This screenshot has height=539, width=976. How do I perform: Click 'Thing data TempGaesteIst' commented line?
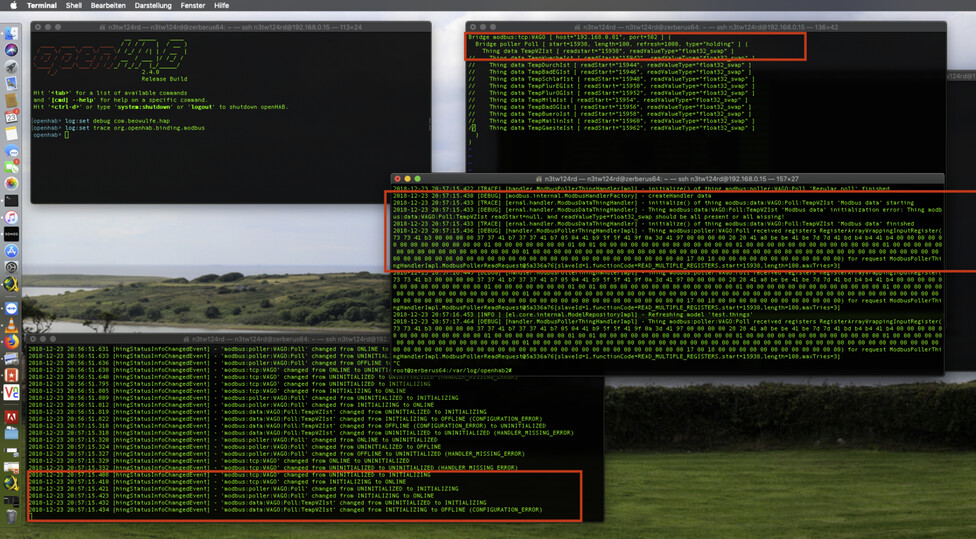pyautogui.click(x=611, y=128)
